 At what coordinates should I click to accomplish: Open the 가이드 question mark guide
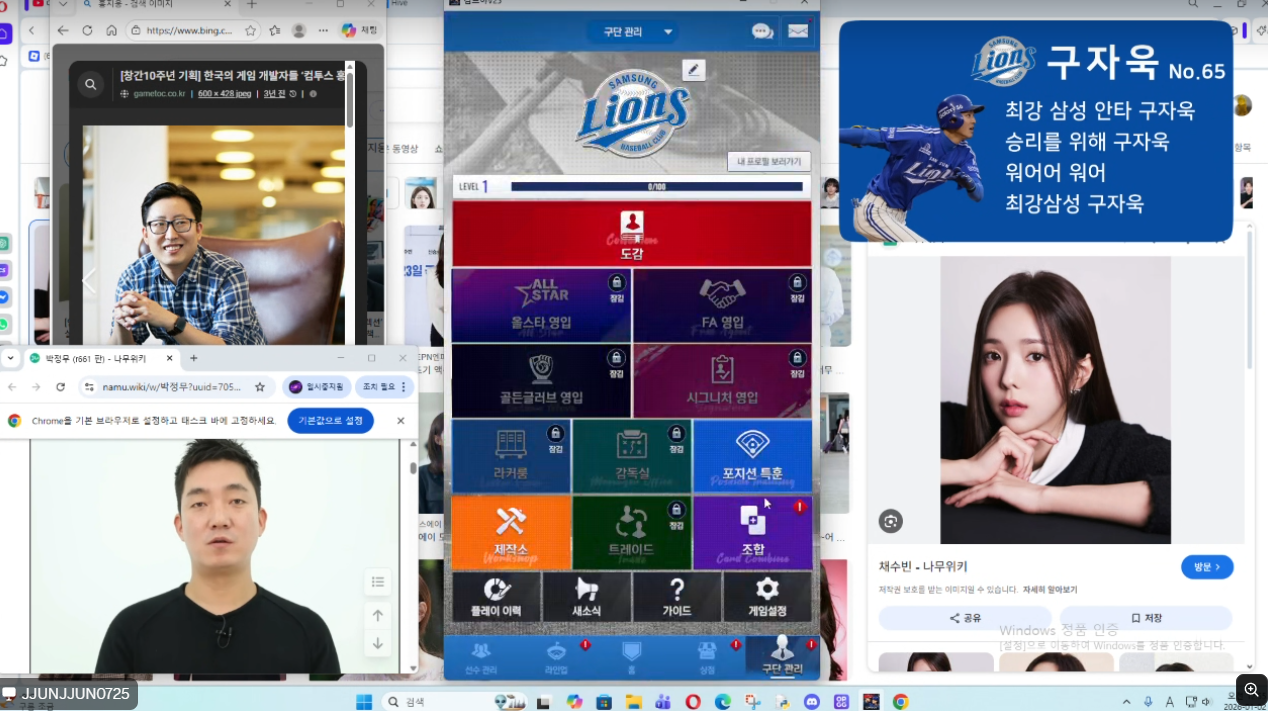tap(677, 597)
